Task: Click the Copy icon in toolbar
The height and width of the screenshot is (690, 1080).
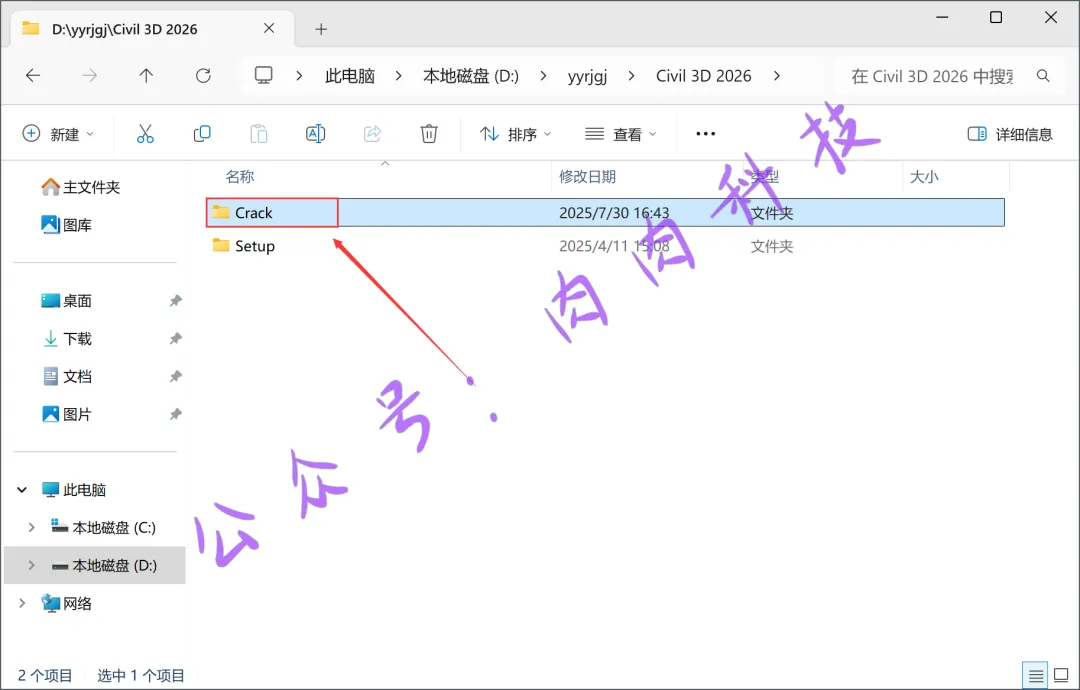Action: coord(202,134)
